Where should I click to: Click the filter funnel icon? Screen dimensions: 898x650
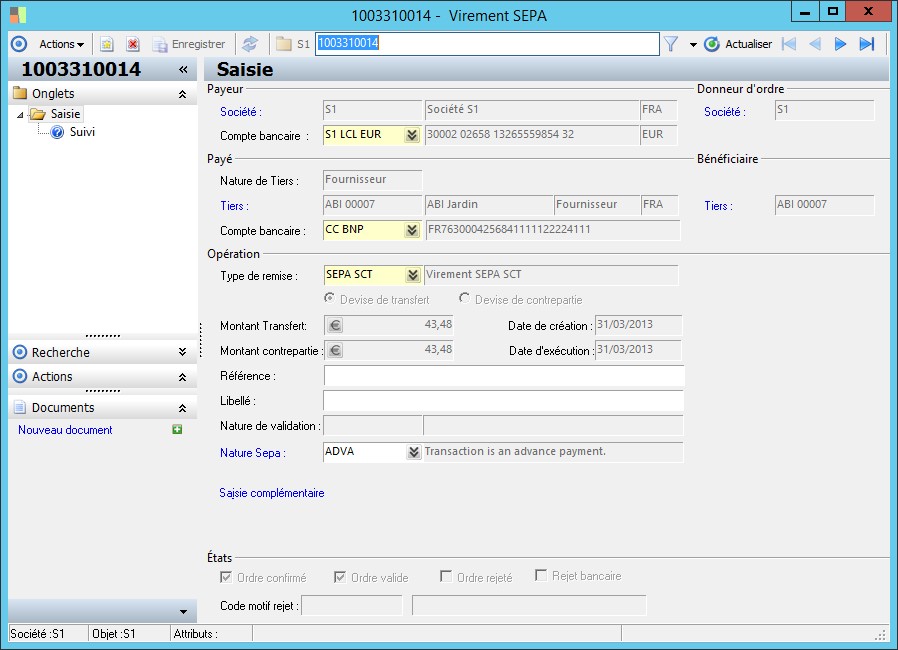coord(671,44)
